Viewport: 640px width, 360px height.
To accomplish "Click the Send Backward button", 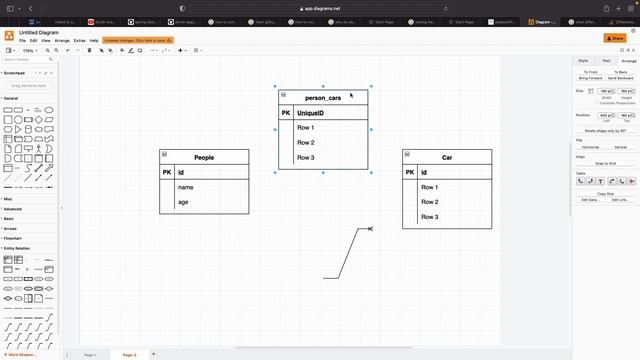I will (x=620, y=78).
